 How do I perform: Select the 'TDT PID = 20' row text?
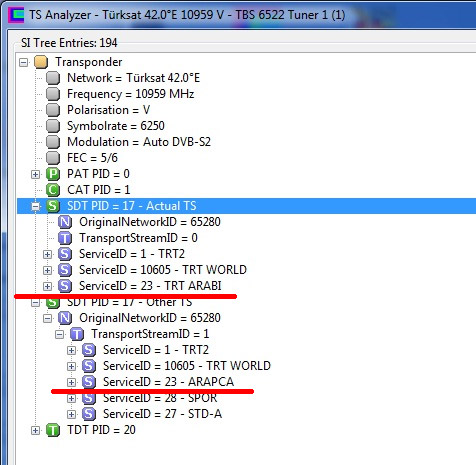pos(101,430)
